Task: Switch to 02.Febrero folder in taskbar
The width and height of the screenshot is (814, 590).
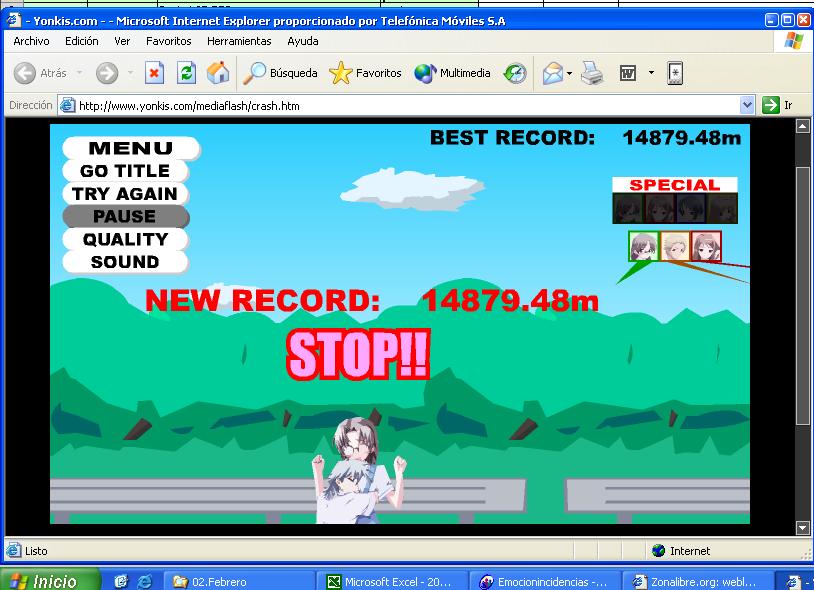Action: point(239,582)
